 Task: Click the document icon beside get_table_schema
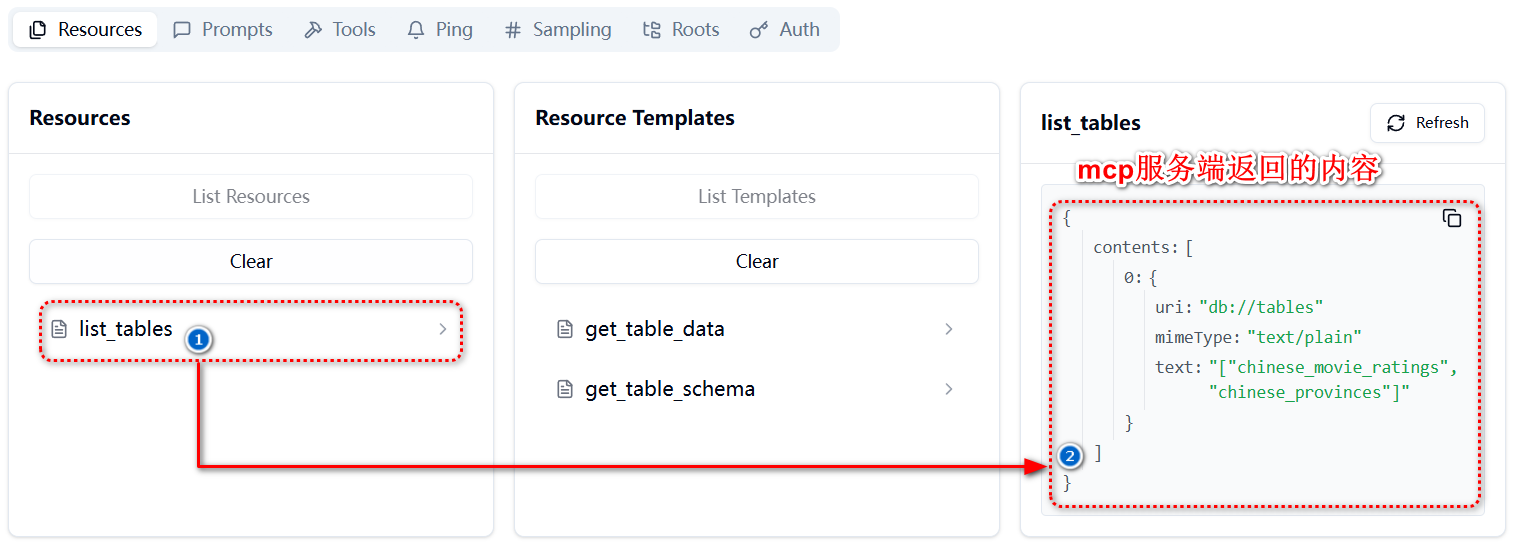pyautogui.click(x=565, y=389)
